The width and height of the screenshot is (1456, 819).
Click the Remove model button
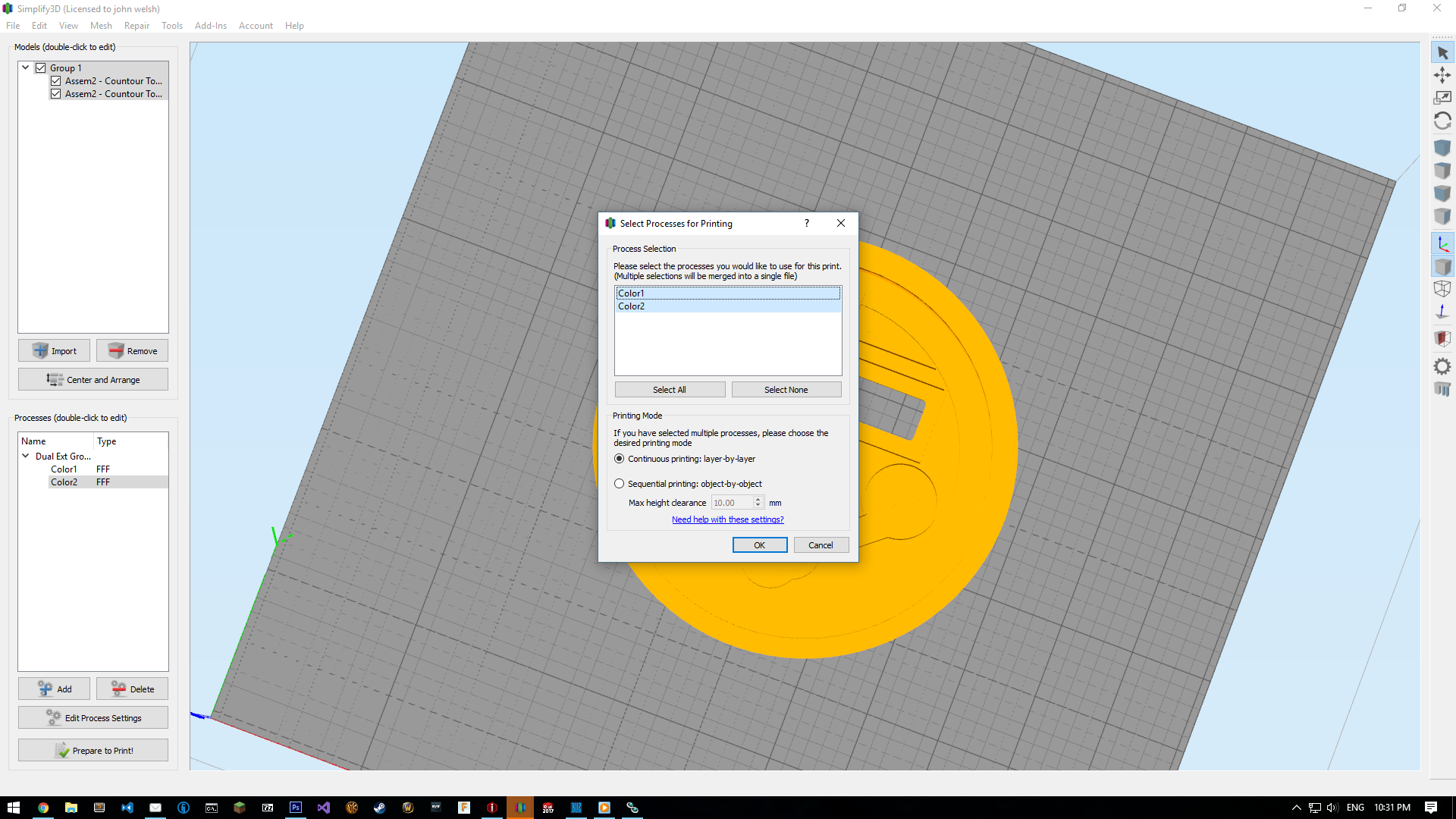132,350
